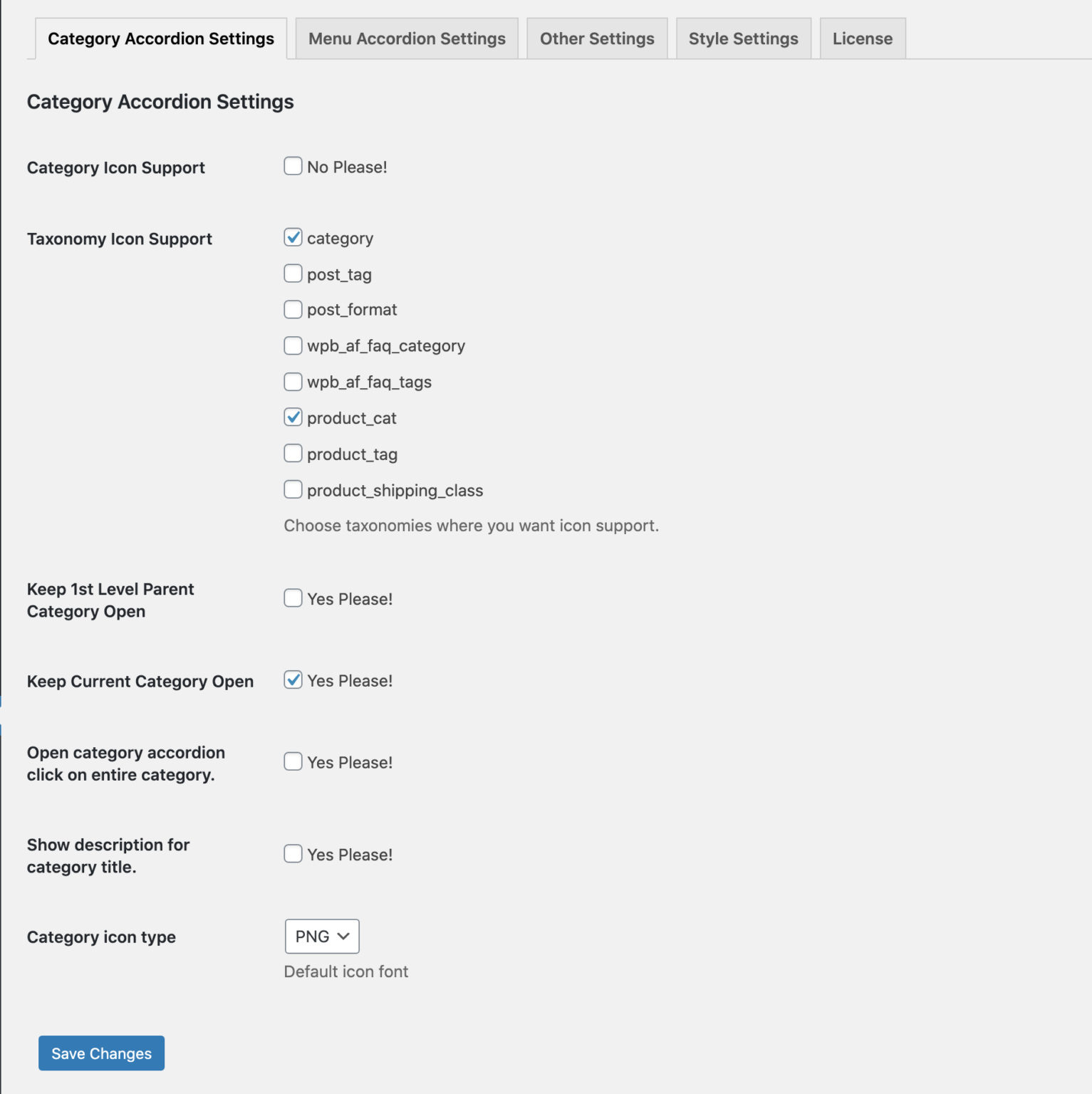Disable product_cat taxonomy icon support
The width and height of the screenshot is (1092, 1094).
click(293, 417)
